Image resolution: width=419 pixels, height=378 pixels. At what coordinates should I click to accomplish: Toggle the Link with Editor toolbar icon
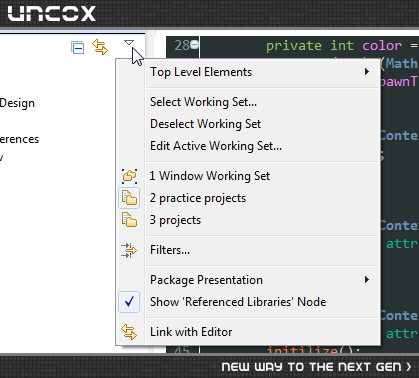point(100,47)
